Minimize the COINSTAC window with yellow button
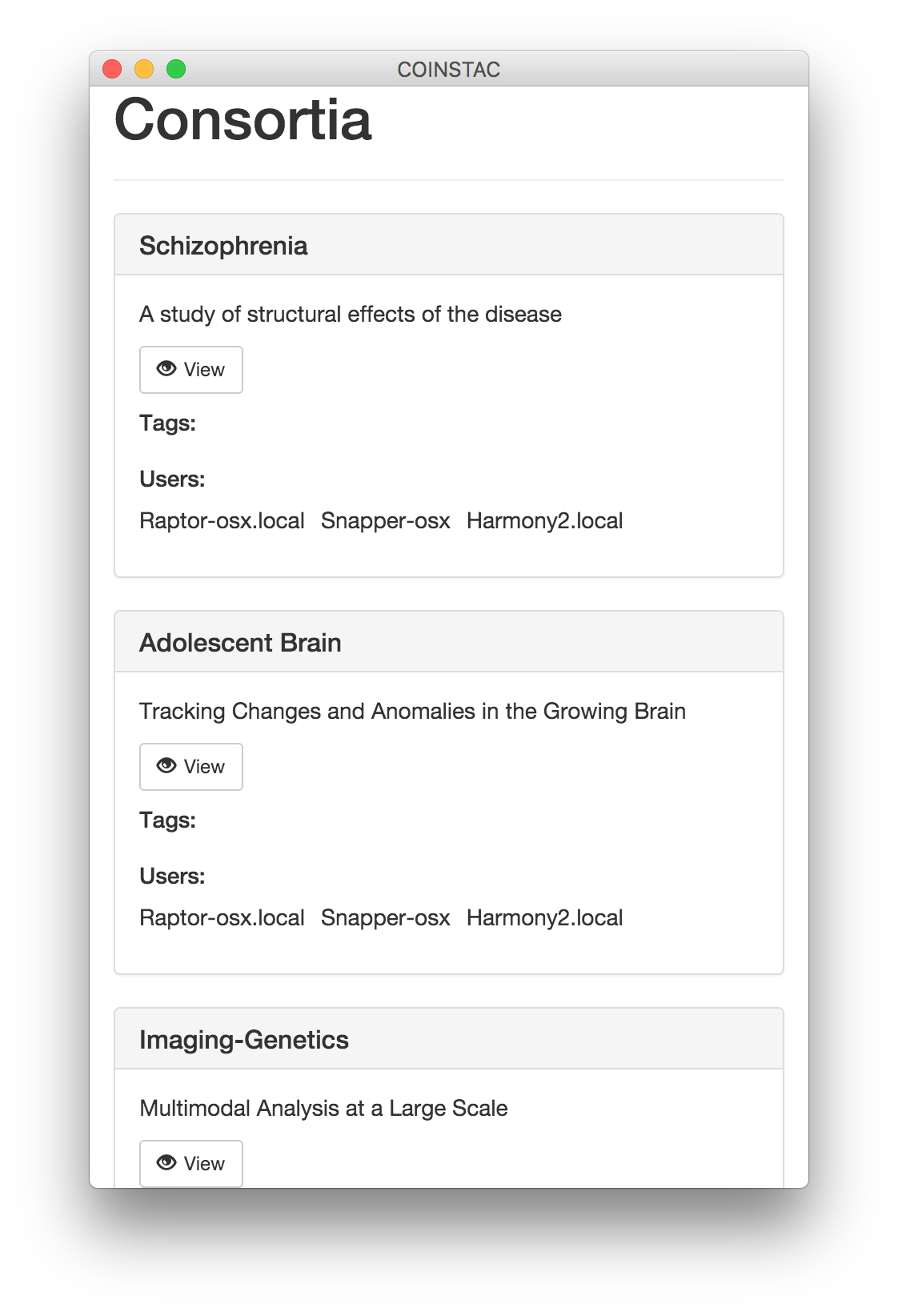 (x=144, y=70)
